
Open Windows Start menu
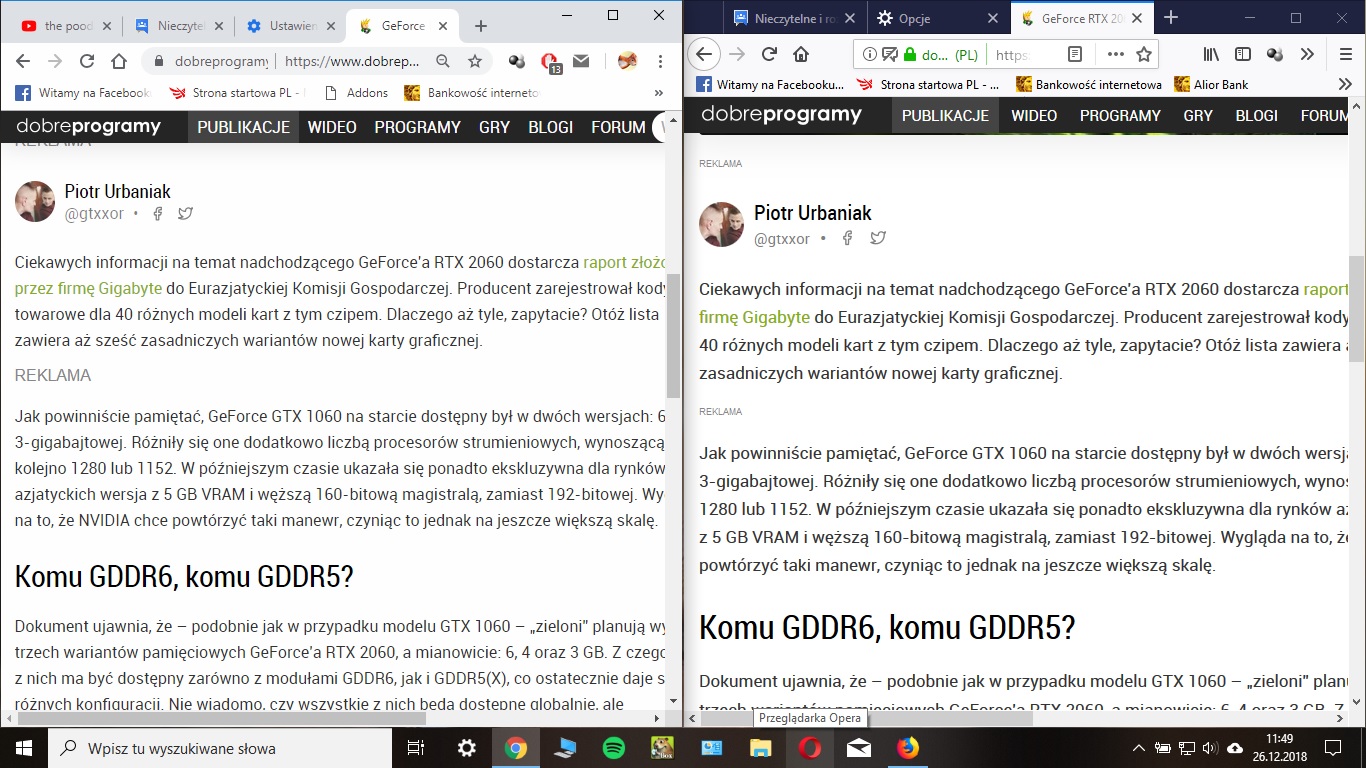click(23, 748)
